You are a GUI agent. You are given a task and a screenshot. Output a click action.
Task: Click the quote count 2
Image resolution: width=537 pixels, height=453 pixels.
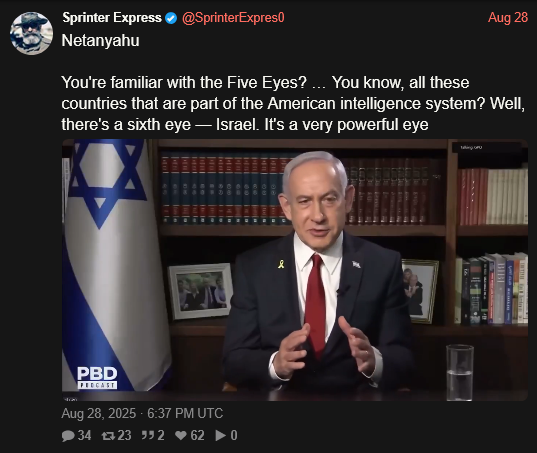(161, 436)
